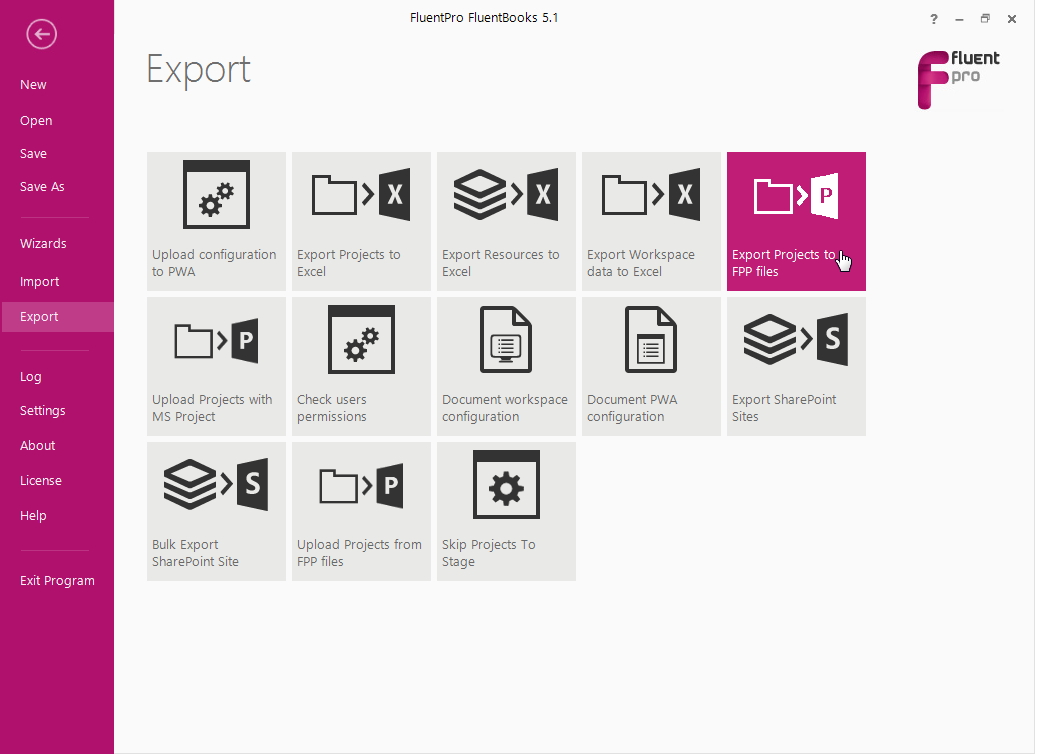
Task: Choose Export Resources to Excel tile
Action: point(506,222)
